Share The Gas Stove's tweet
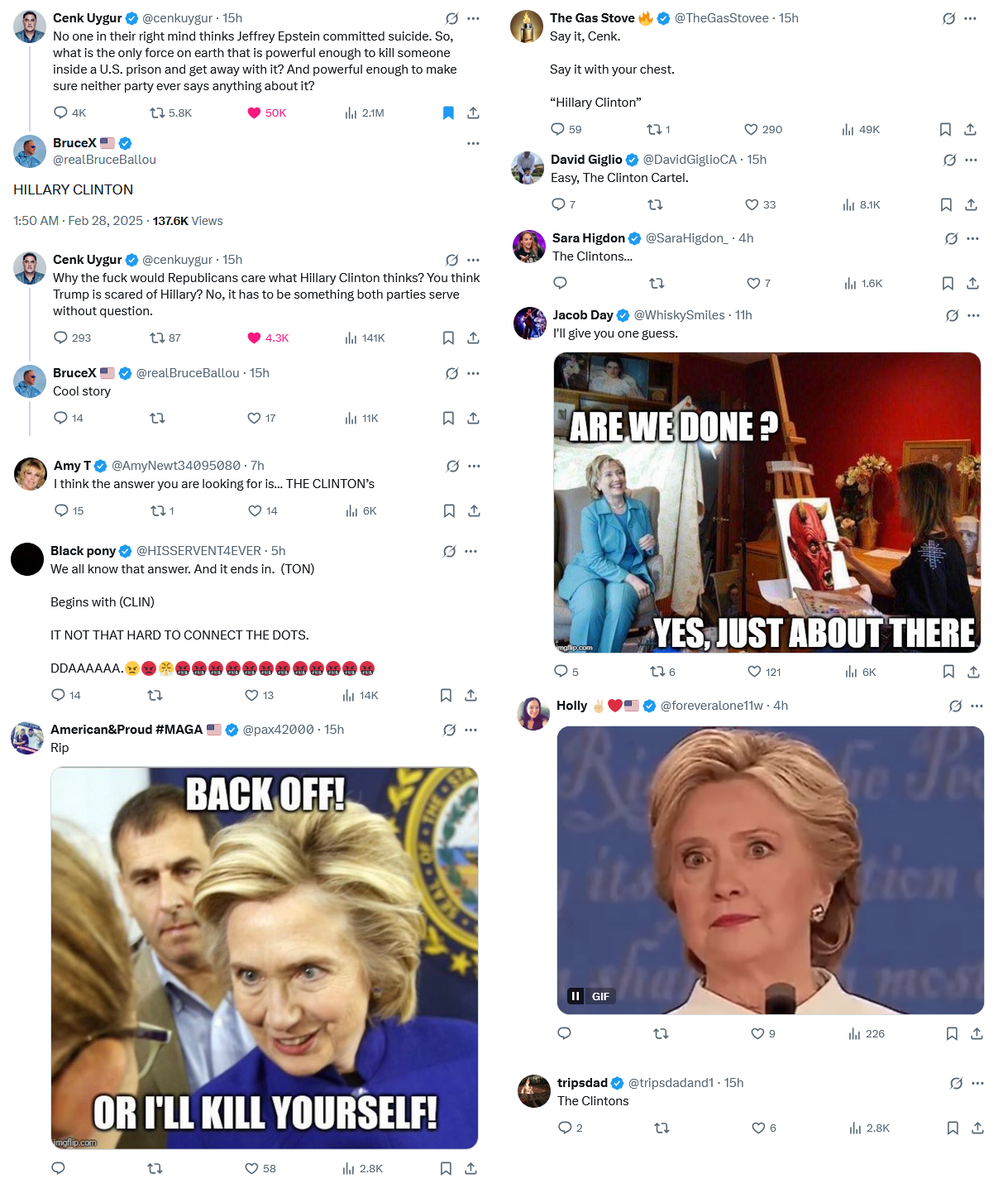The image size is (1008, 1188). (x=971, y=129)
